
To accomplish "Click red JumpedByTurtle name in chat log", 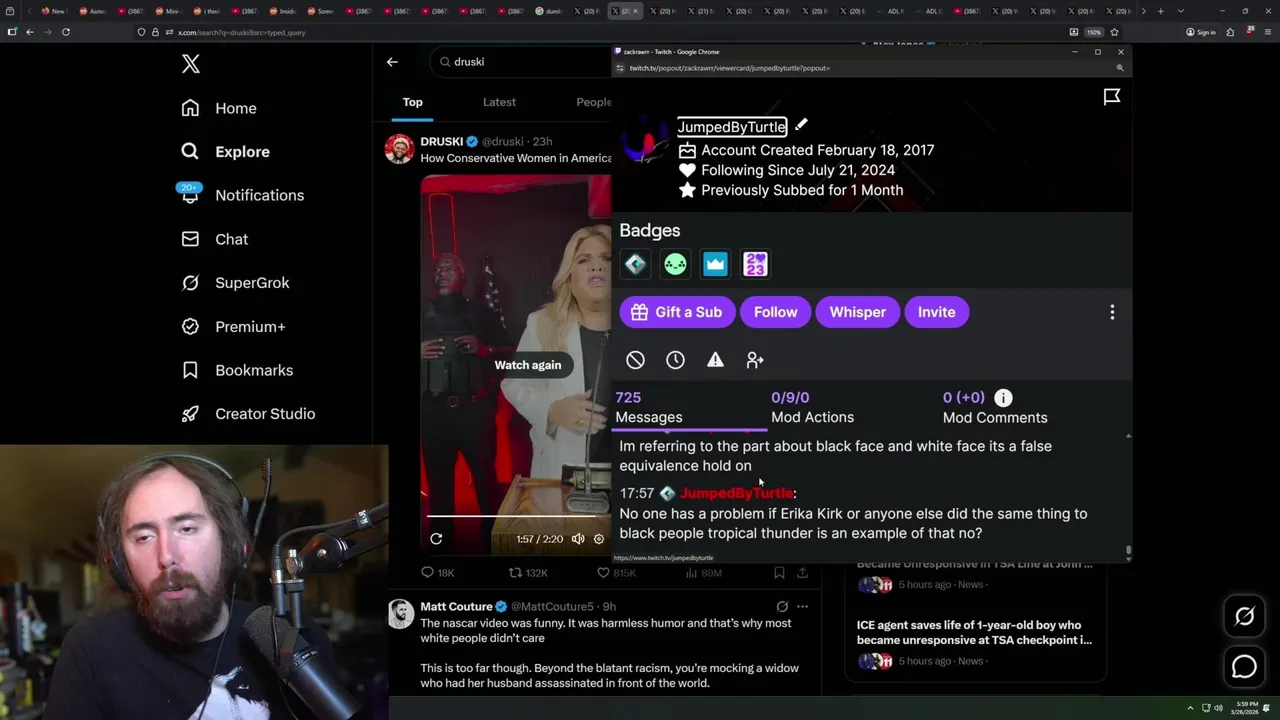I will click(x=736, y=493).
